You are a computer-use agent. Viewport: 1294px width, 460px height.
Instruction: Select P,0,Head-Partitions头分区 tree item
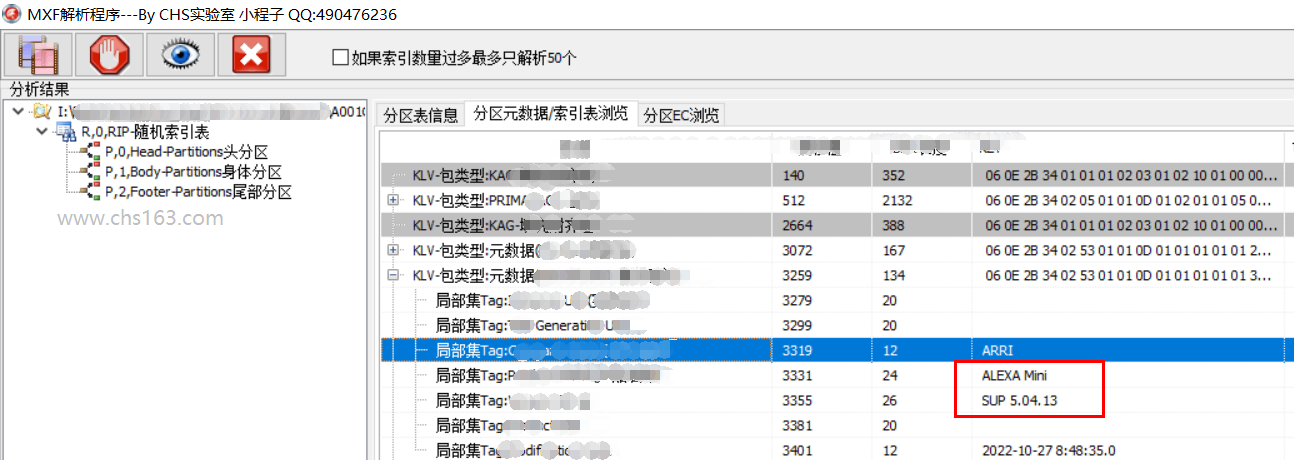click(x=187, y=152)
